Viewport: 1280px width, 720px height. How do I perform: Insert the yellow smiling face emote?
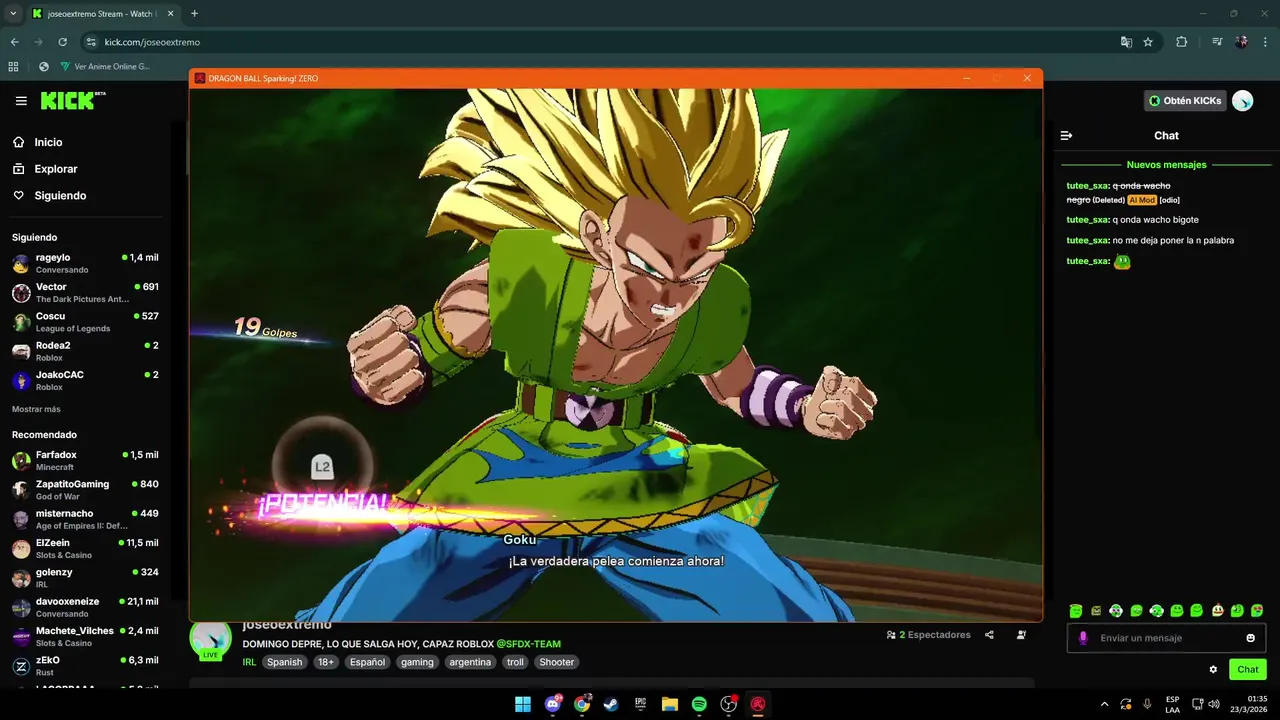(x=1217, y=610)
